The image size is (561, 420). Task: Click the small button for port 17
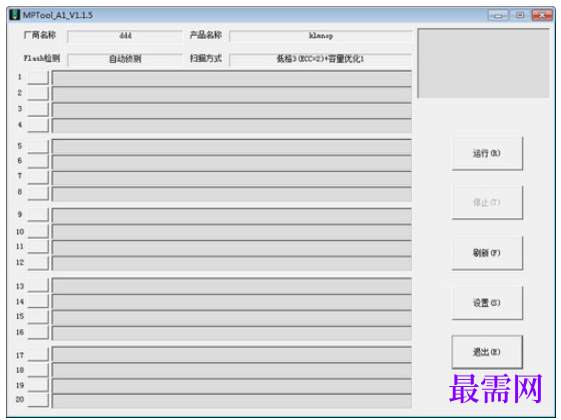pos(38,355)
